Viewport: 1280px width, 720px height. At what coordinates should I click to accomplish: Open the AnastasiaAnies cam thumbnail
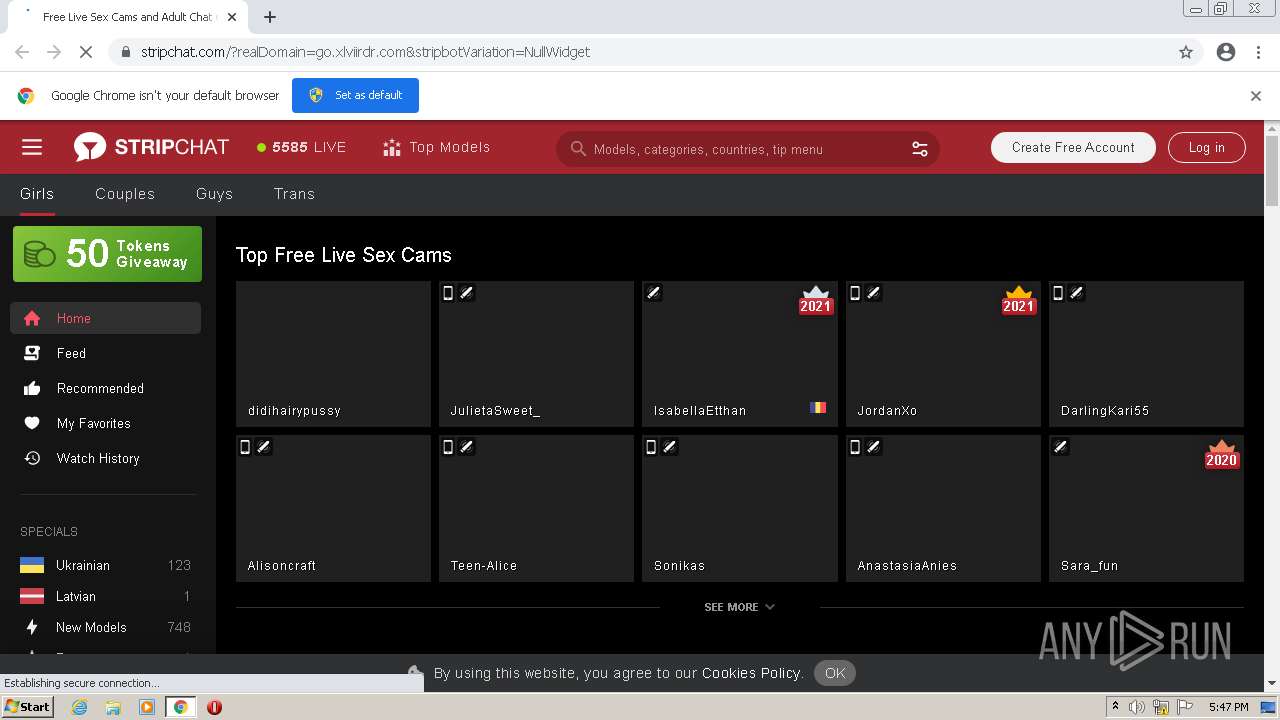coord(943,508)
